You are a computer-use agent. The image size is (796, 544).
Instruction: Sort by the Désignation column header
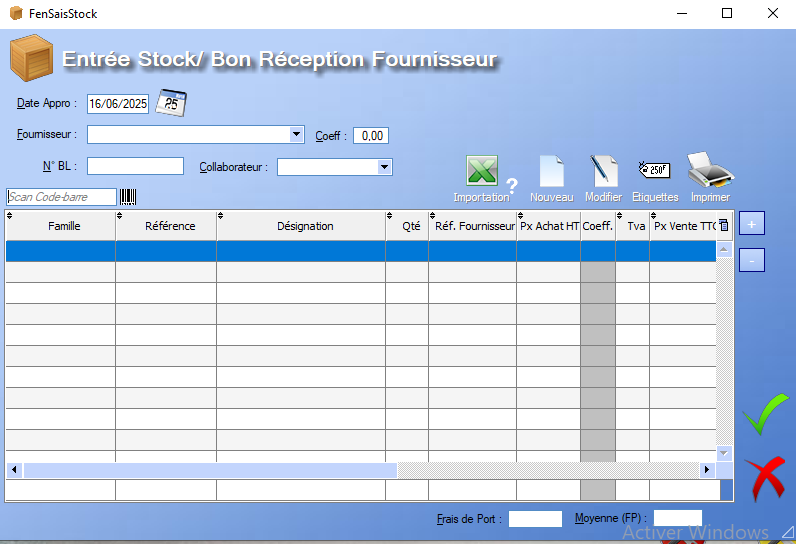tap(305, 226)
